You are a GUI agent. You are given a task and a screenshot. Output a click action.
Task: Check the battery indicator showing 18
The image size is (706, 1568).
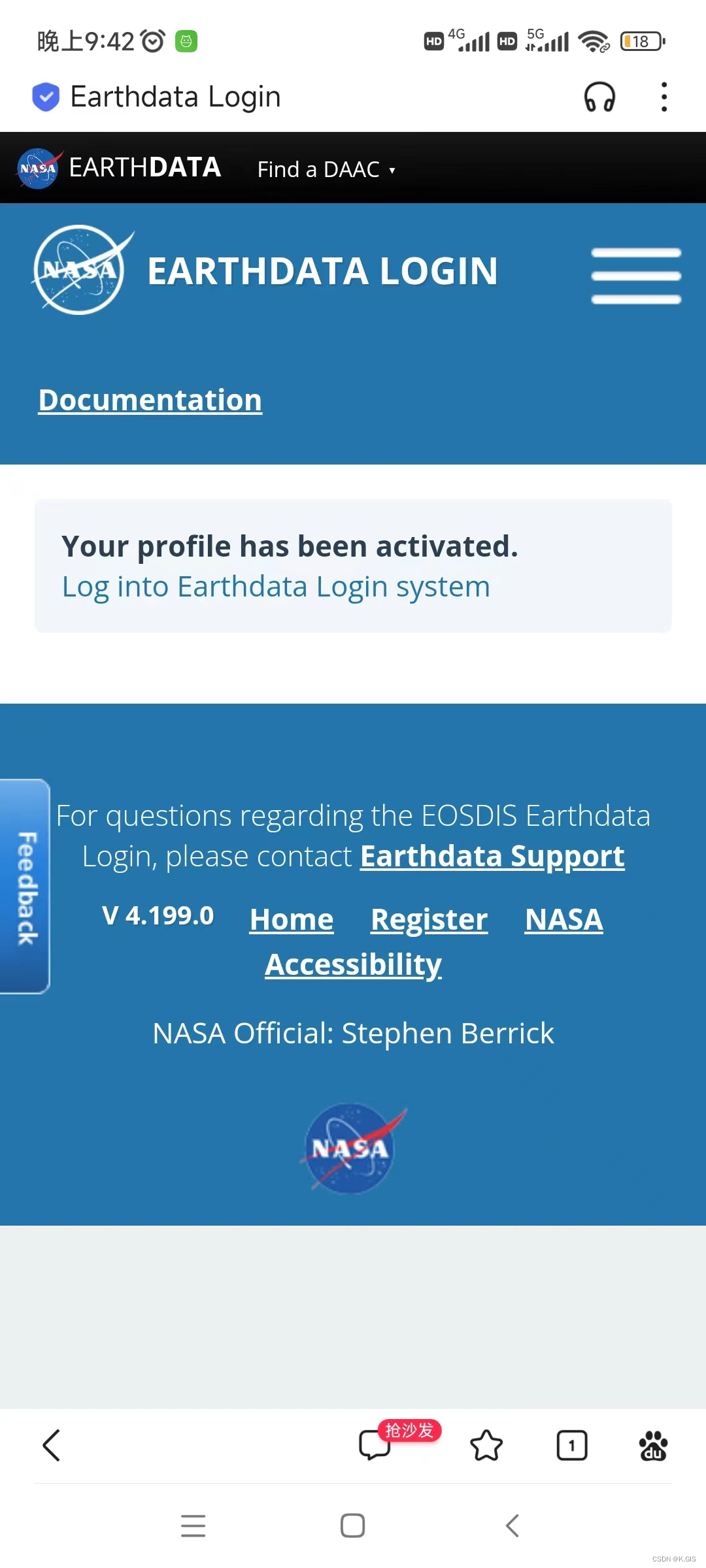click(x=641, y=41)
